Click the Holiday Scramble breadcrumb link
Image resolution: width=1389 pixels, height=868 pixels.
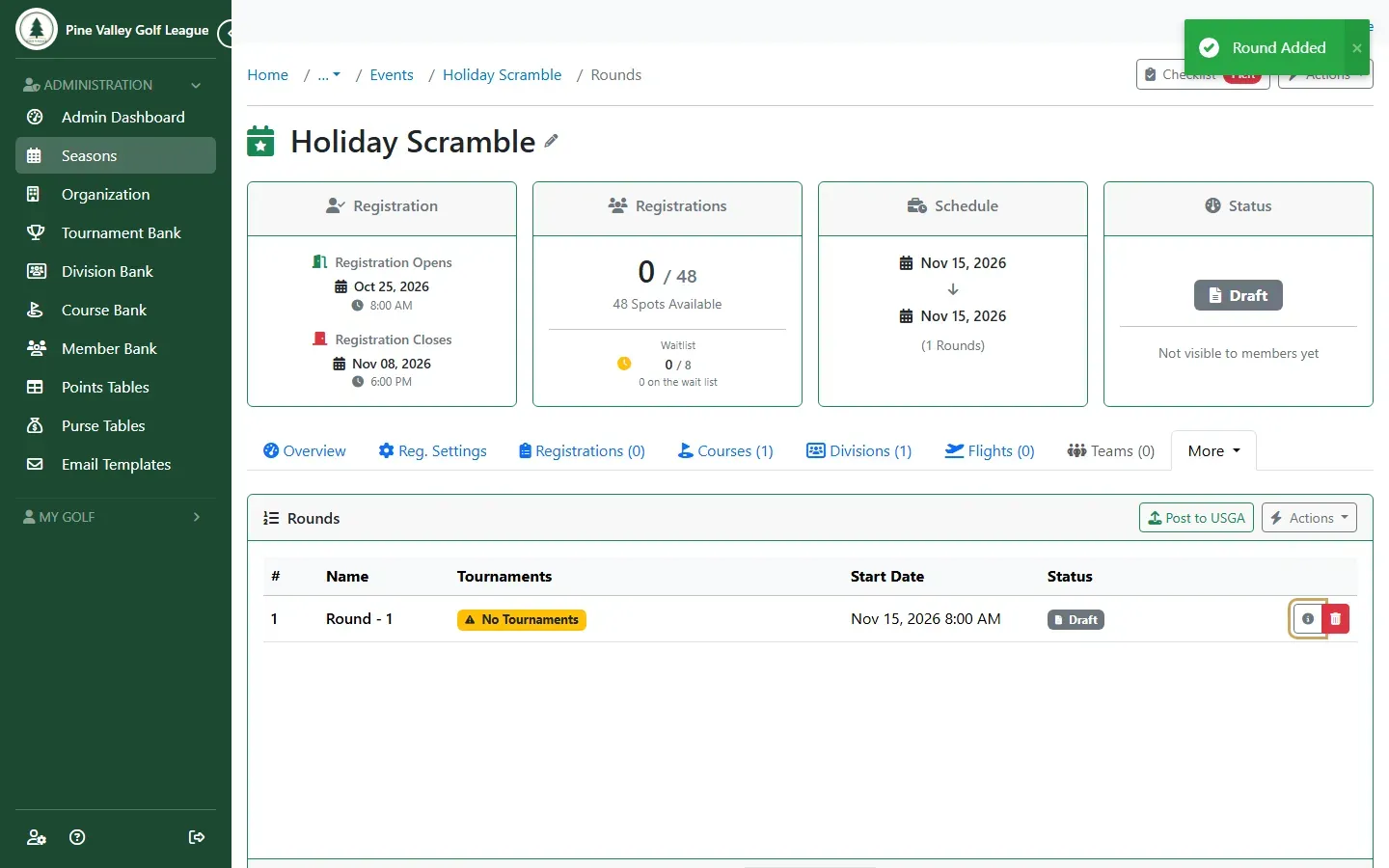502,75
